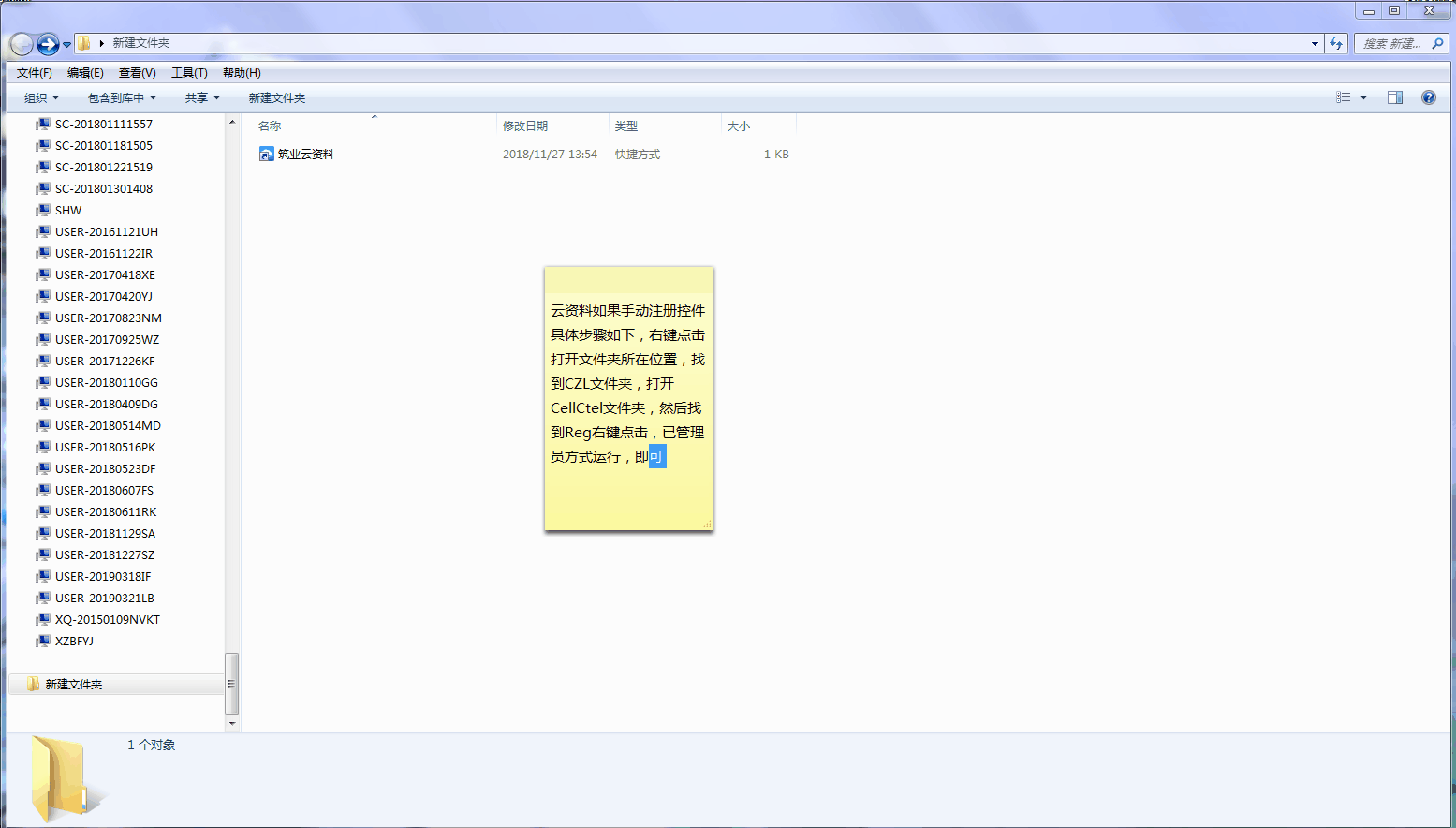Image resolution: width=1456 pixels, height=828 pixels.
Task: Open the 文件(F) menu
Action: (x=35, y=73)
